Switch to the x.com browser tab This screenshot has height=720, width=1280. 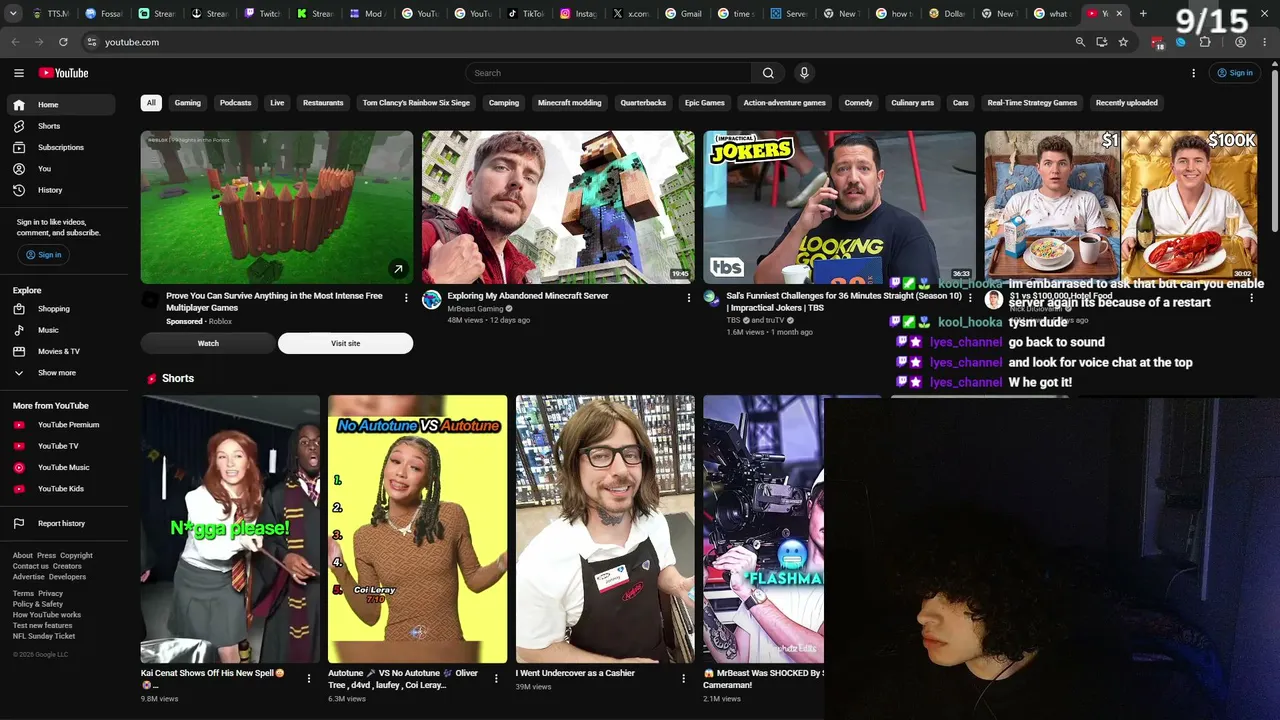(x=631, y=14)
